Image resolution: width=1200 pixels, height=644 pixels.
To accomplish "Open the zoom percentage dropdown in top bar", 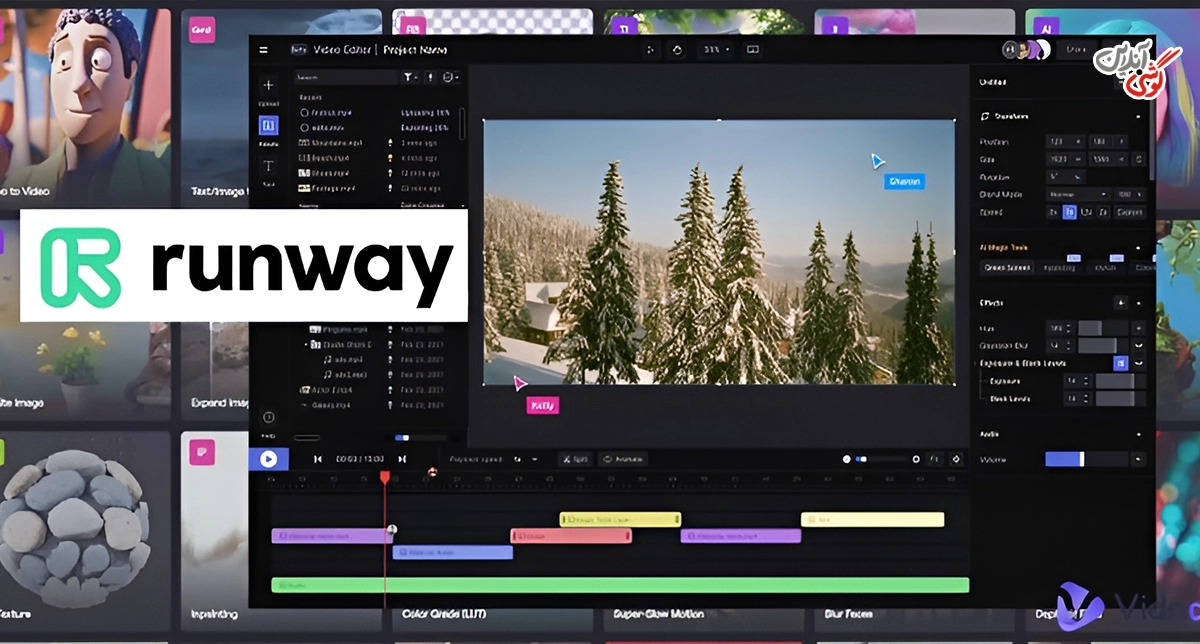I will click(x=715, y=49).
